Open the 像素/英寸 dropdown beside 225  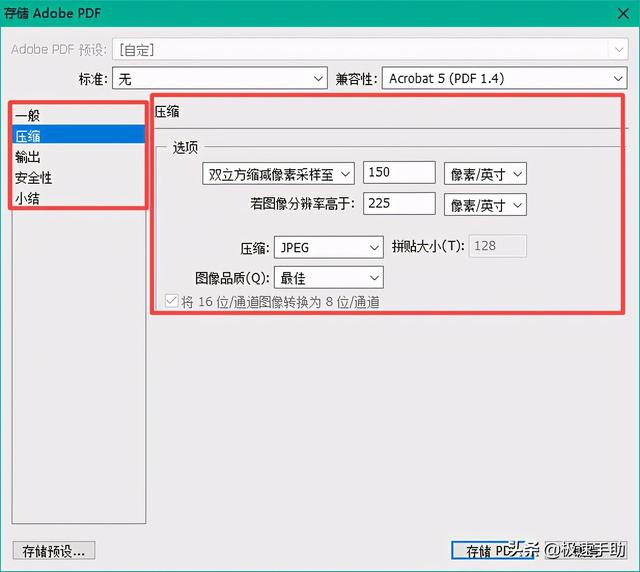pyautogui.click(x=485, y=205)
